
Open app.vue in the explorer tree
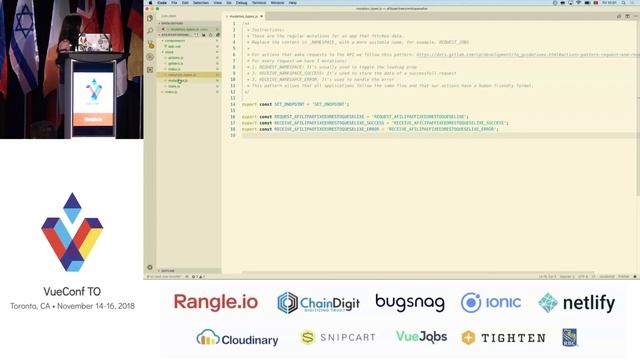[x=189, y=47]
